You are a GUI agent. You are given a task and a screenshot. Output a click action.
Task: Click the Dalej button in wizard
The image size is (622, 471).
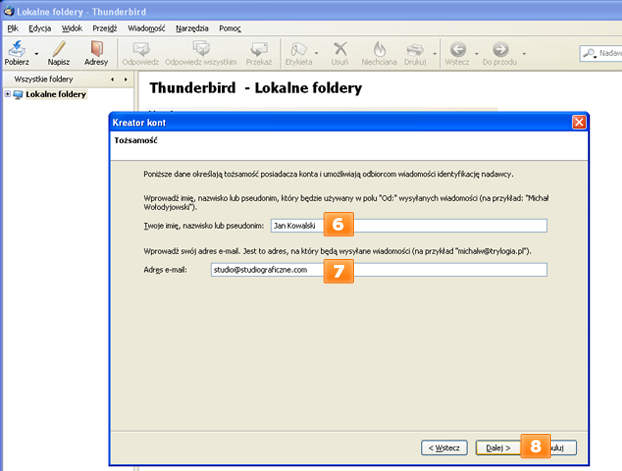point(498,448)
